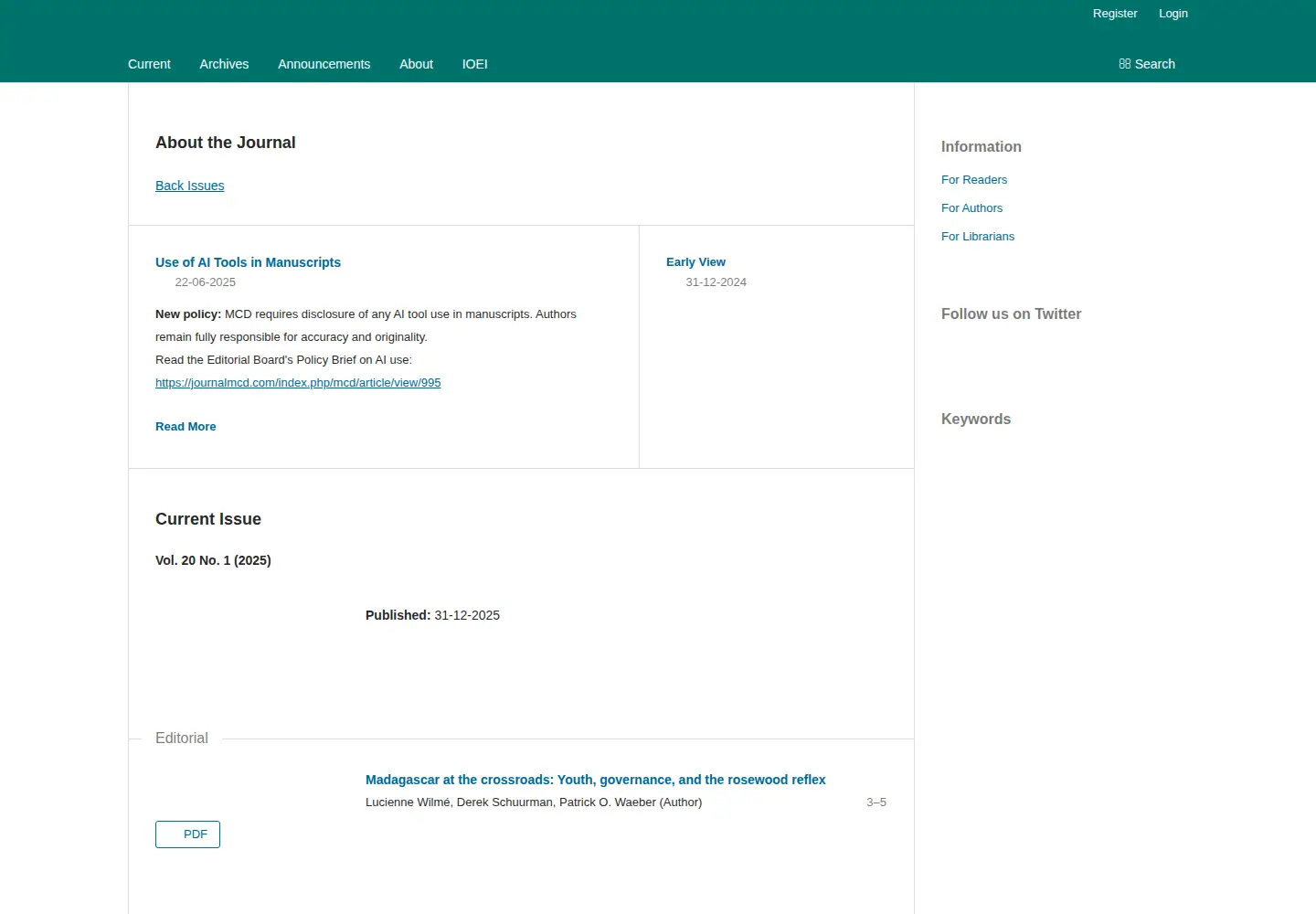This screenshot has width=1316, height=914.
Task: Open the Vol. 20 No. 1 (2025) issue
Action: pos(213,560)
